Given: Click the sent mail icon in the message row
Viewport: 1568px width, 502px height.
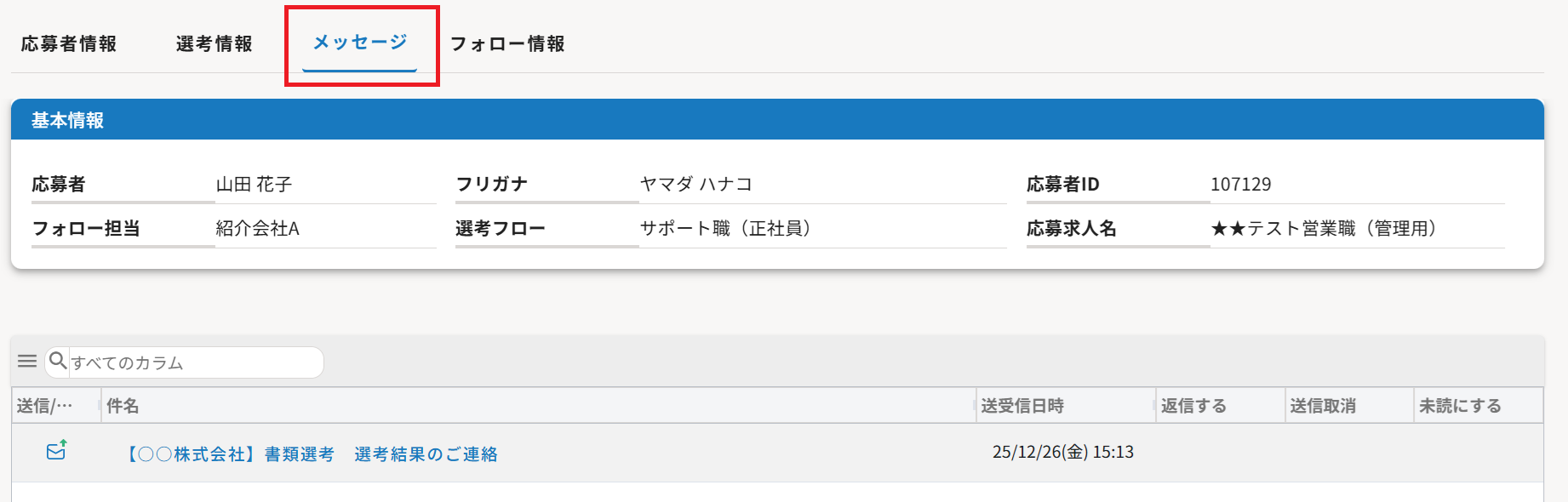Looking at the screenshot, I should pyautogui.click(x=56, y=451).
